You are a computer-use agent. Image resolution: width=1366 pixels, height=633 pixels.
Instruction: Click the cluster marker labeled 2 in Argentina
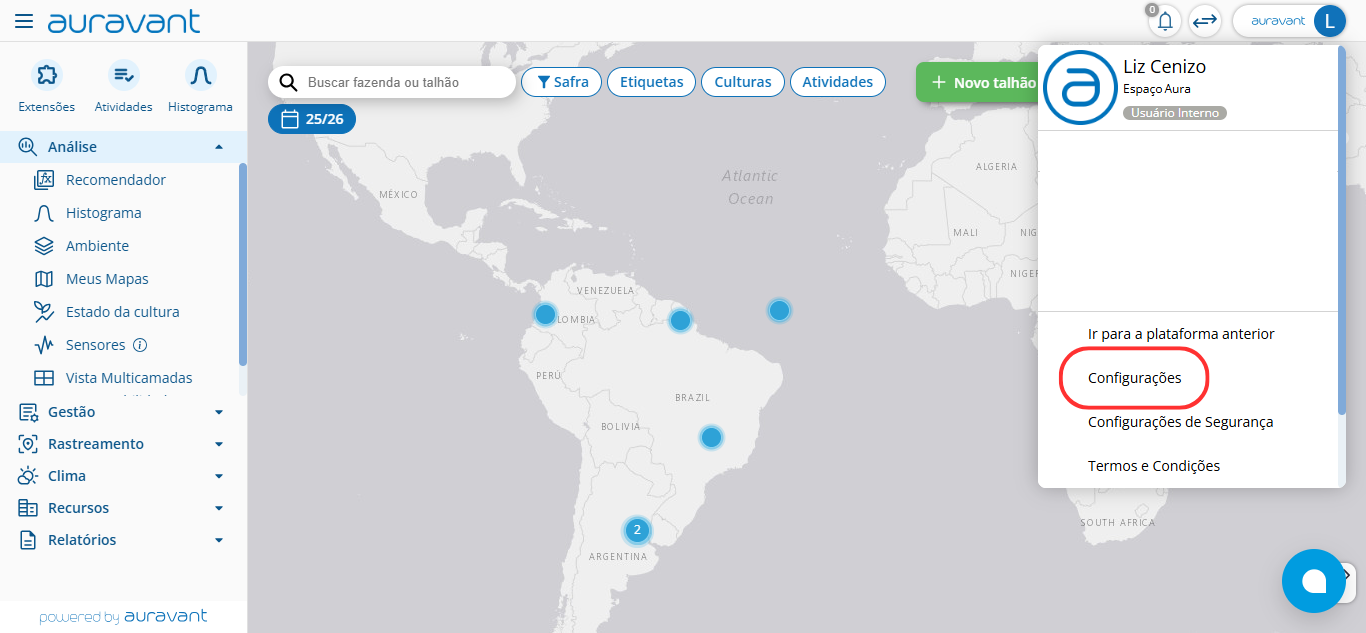[637, 529]
